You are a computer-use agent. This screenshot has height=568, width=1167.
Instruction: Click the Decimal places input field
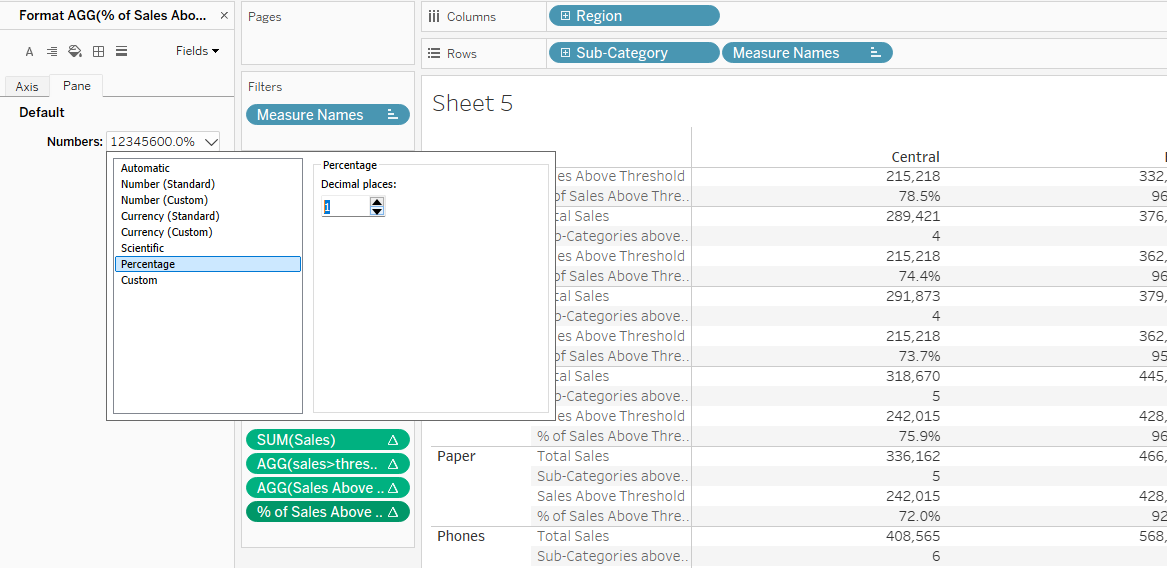[x=345, y=207]
